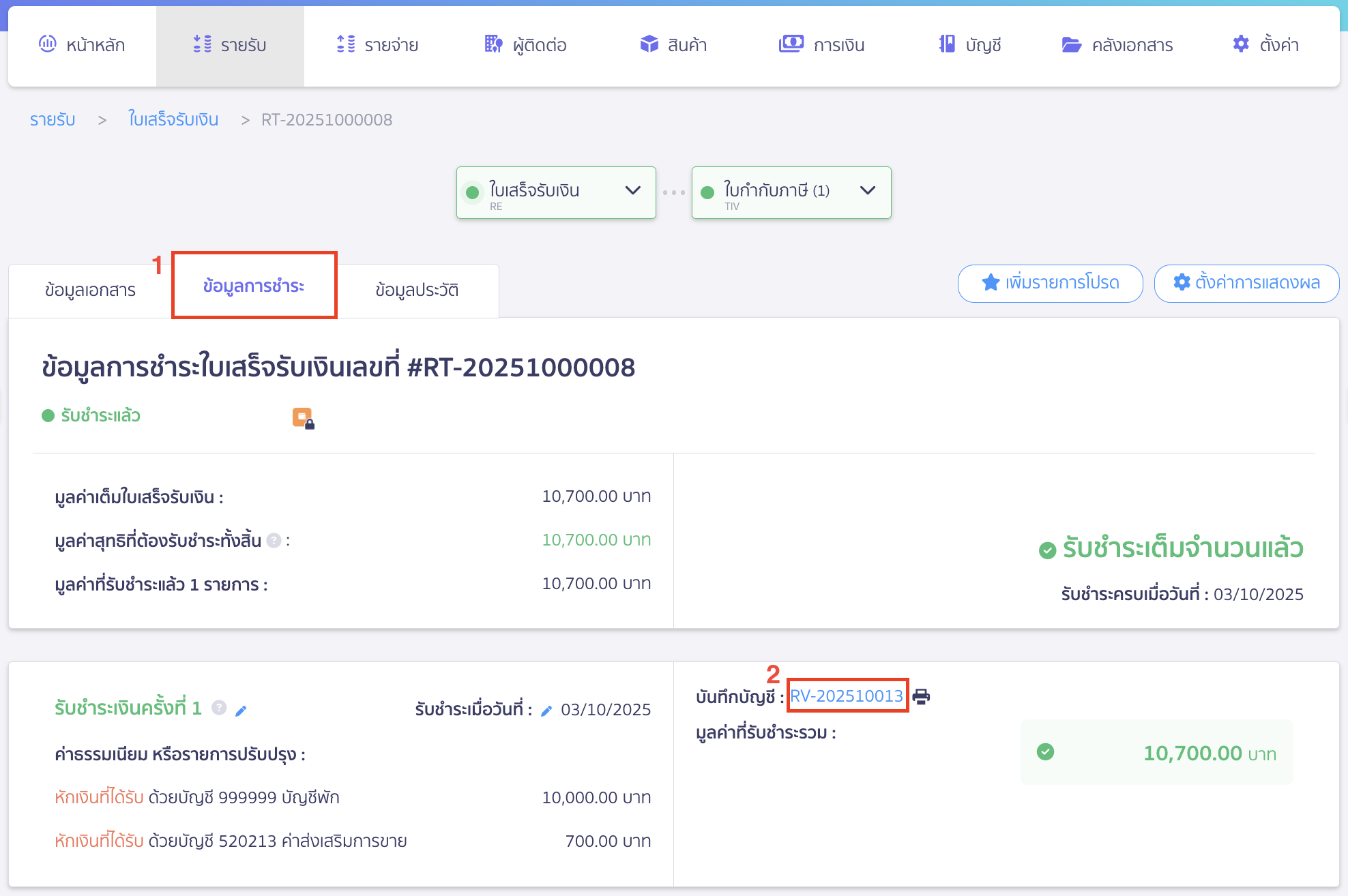Click pencil icon beside payment date 03/10/2025

click(x=546, y=711)
